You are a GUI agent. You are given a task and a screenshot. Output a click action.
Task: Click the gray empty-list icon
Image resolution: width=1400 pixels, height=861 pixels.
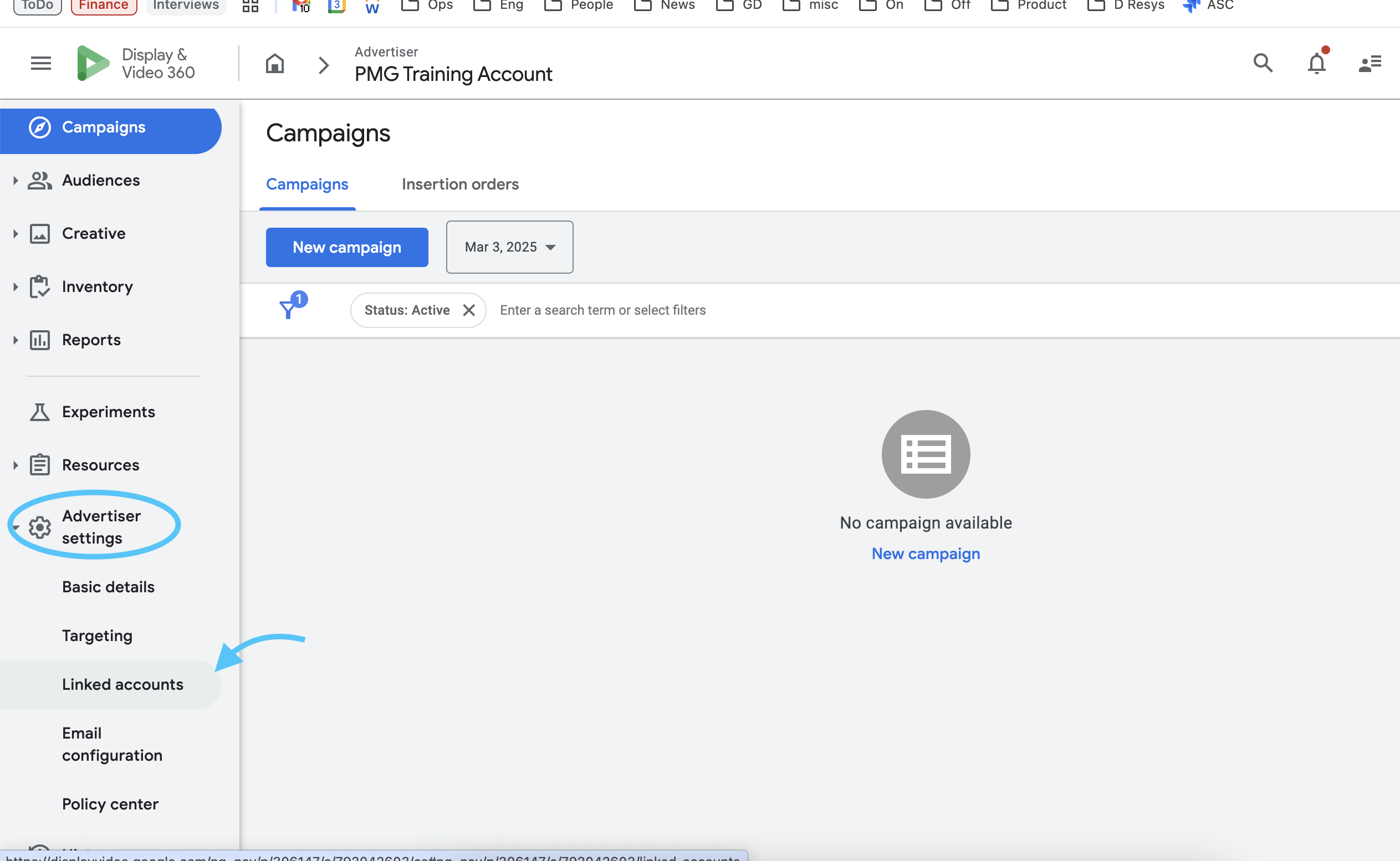coord(926,454)
